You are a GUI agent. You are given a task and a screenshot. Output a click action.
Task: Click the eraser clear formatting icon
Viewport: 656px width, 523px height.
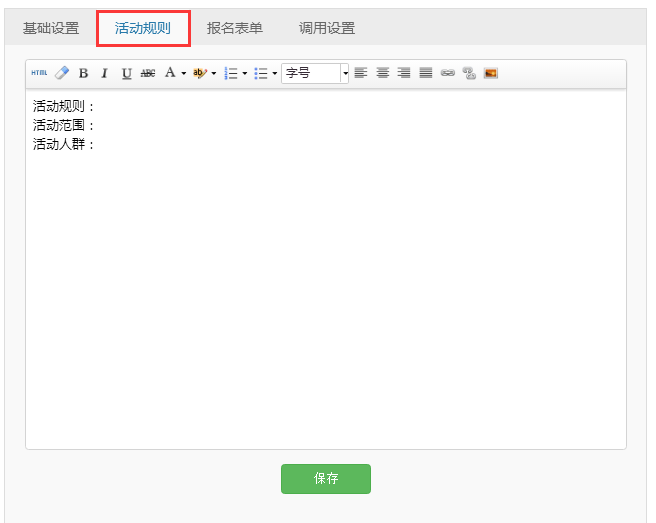[x=62, y=73]
